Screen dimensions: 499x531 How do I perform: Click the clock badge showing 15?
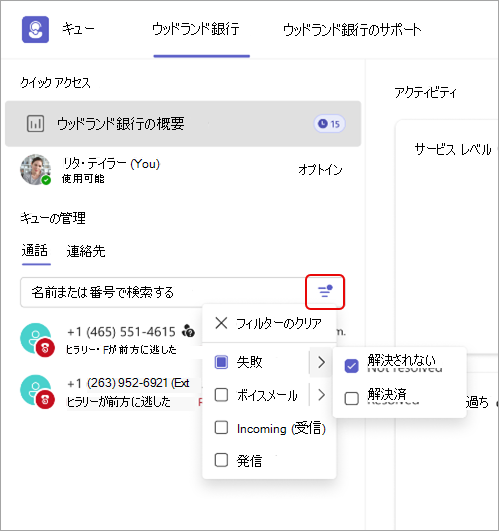point(329,124)
